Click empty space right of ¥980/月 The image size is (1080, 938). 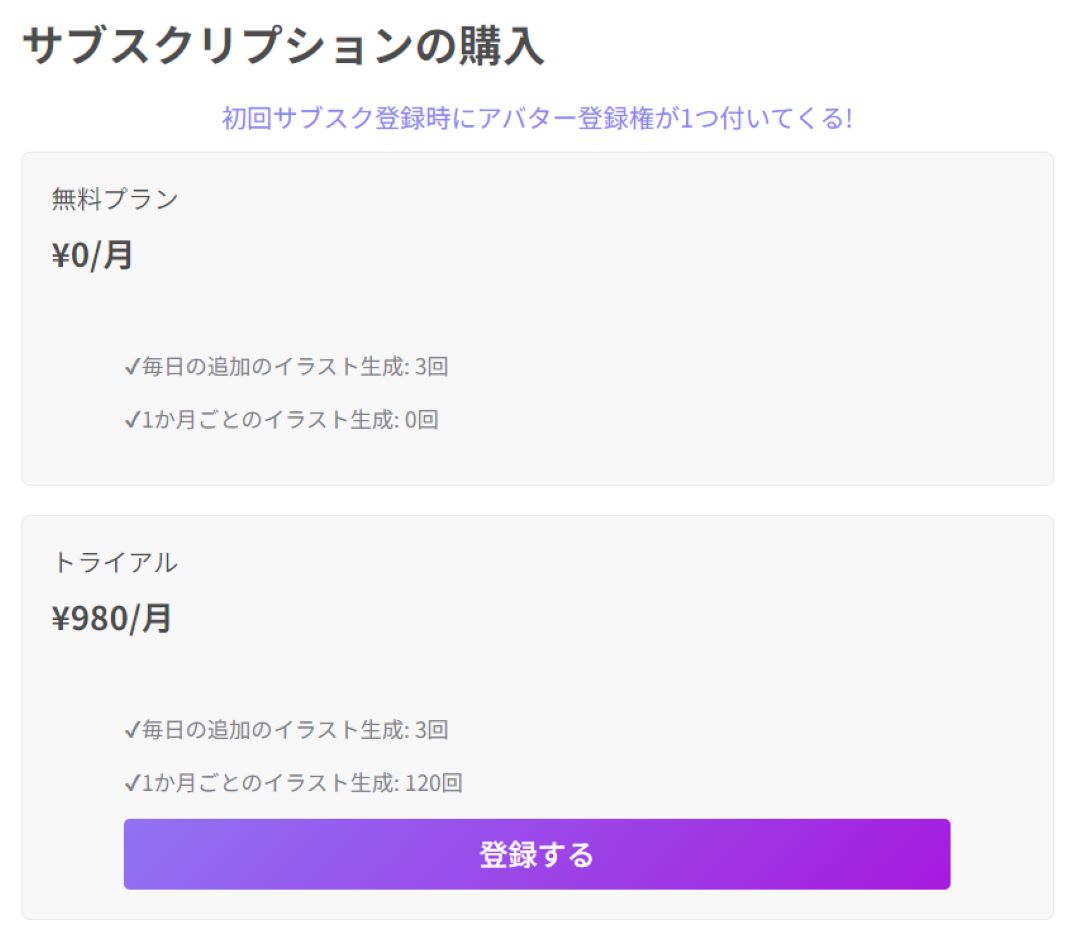coord(600,618)
